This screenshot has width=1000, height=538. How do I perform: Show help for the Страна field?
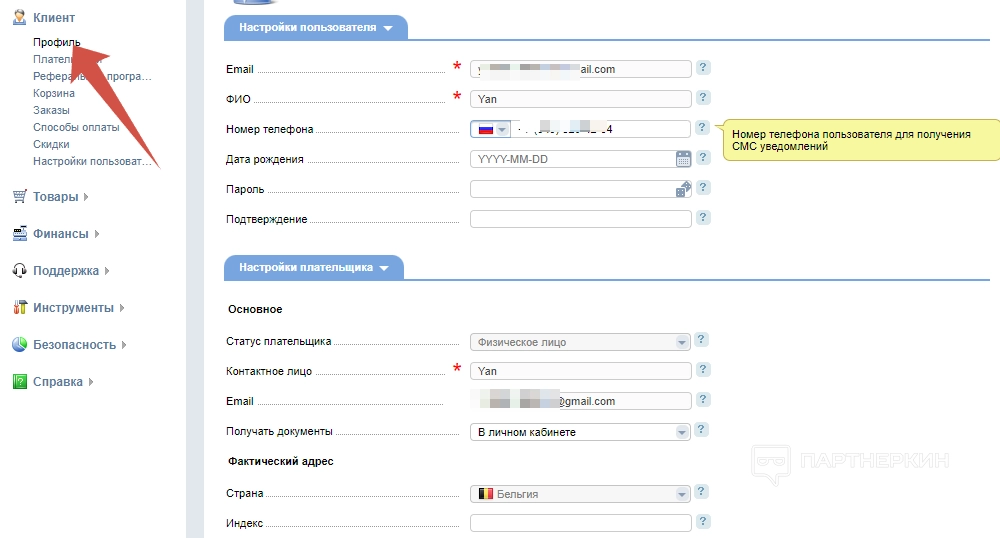[x=701, y=491]
